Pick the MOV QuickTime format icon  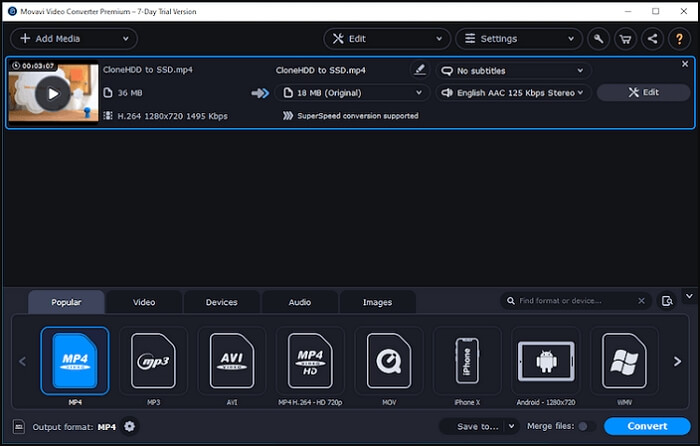pyautogui.click(x=388, y=358)
